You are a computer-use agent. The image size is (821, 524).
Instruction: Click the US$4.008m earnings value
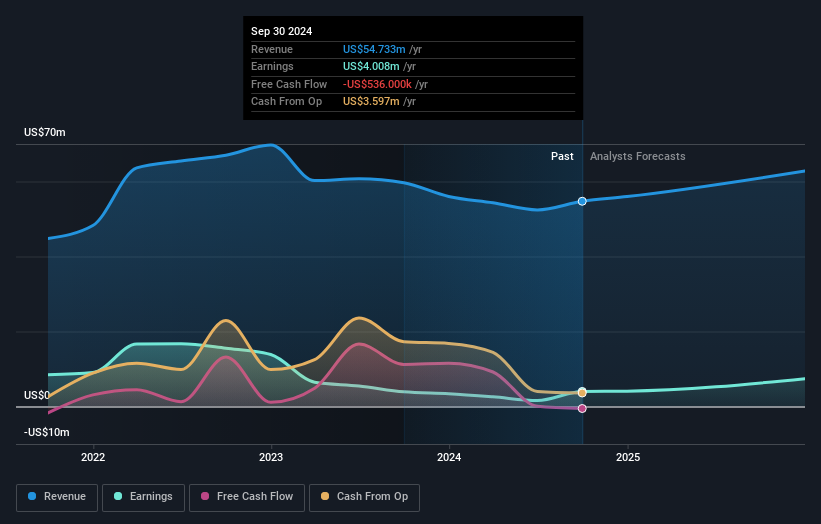coord(371,66)
